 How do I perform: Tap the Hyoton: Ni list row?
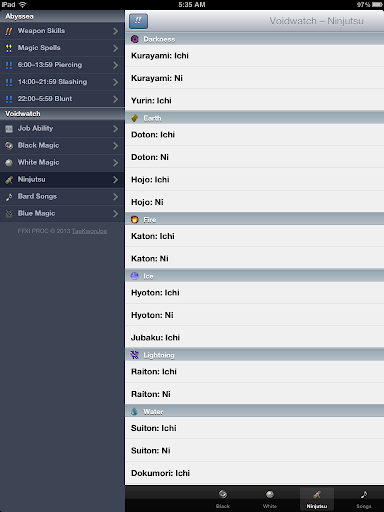(255, 315)
